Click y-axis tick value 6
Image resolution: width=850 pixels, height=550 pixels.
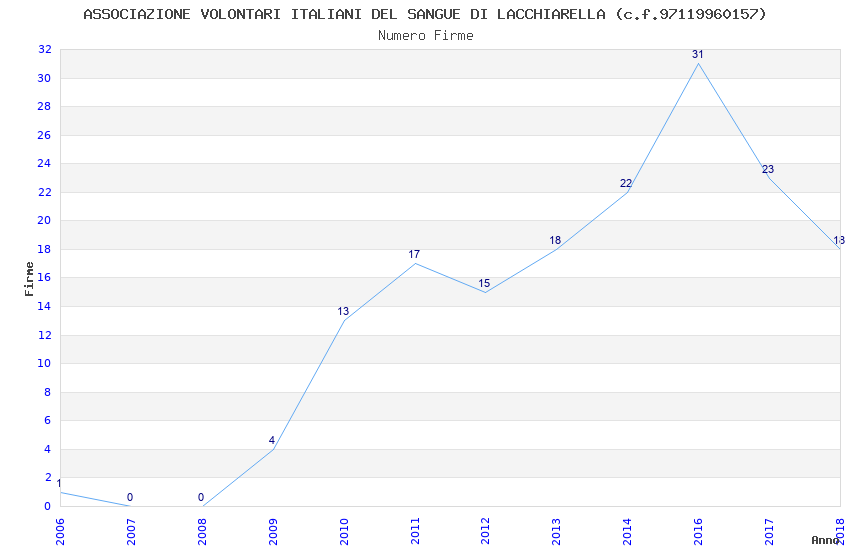pos(48,420)
